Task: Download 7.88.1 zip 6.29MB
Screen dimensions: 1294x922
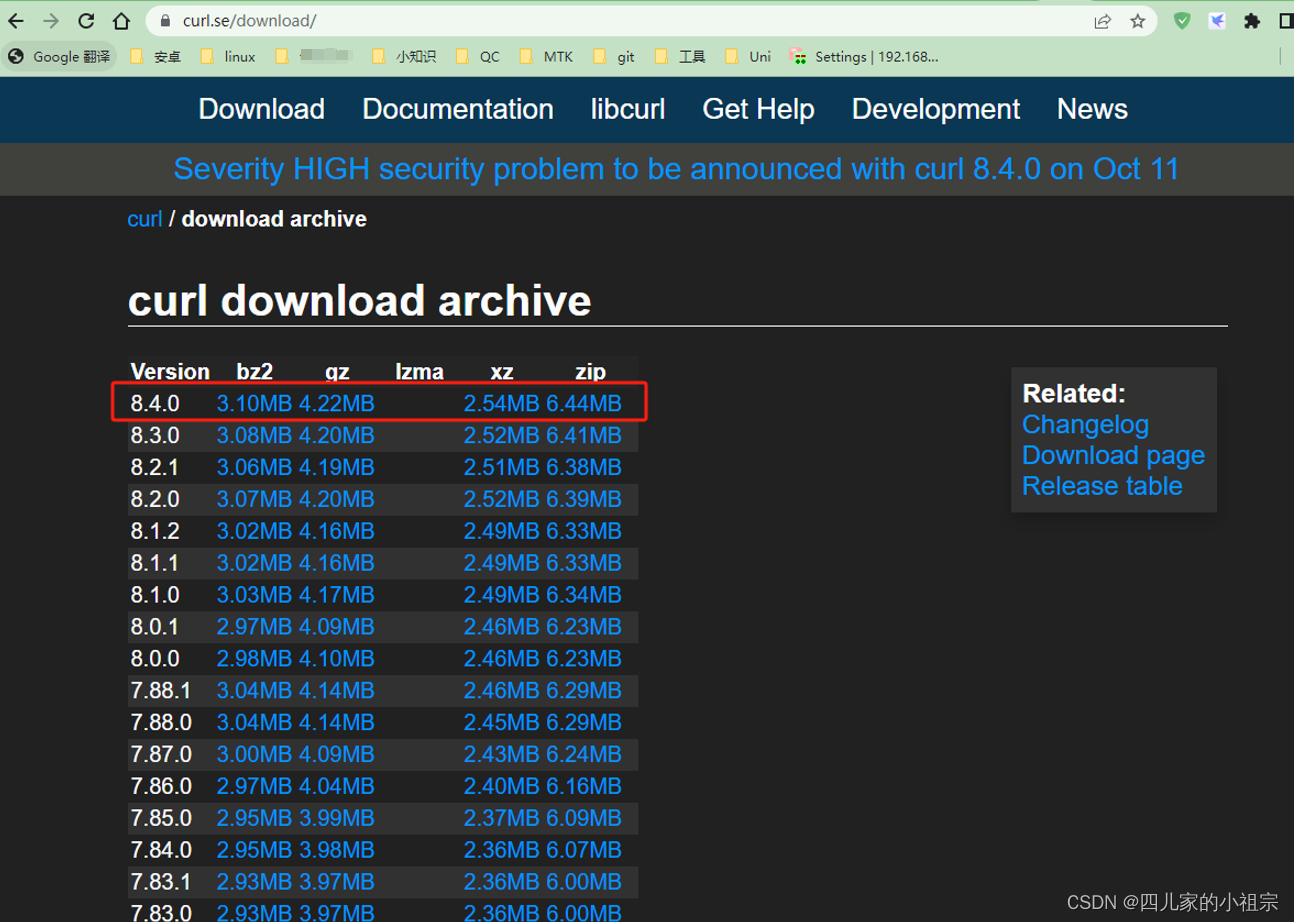Action: tap(584, 691)
